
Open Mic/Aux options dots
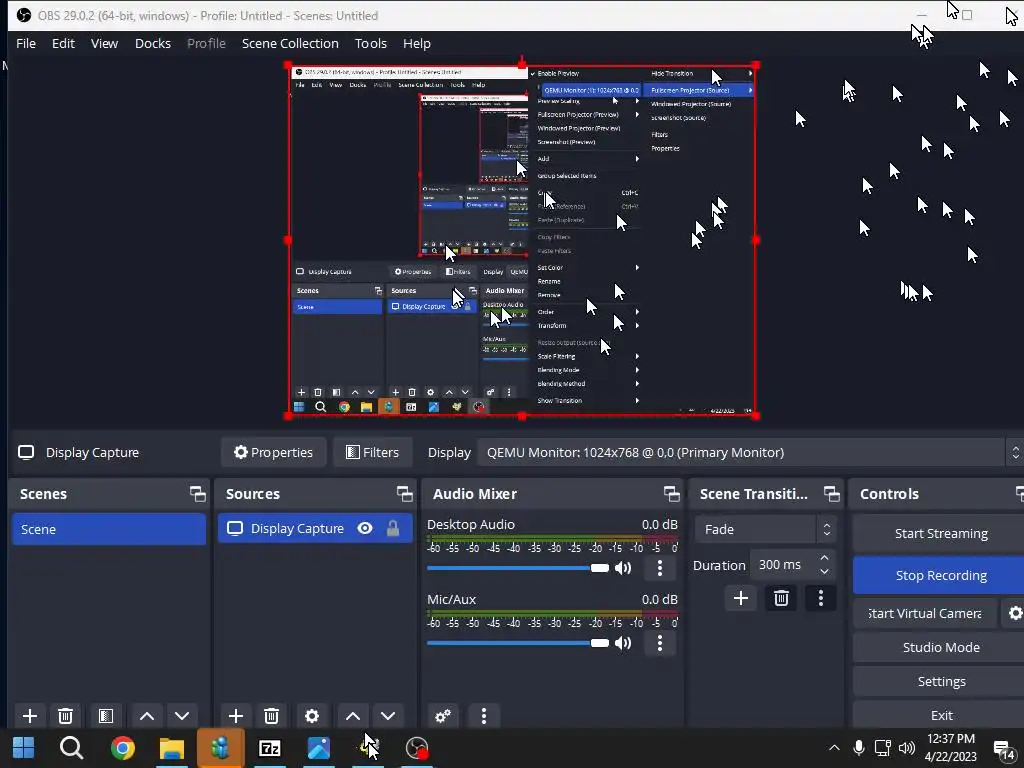[x=660, y=643]
